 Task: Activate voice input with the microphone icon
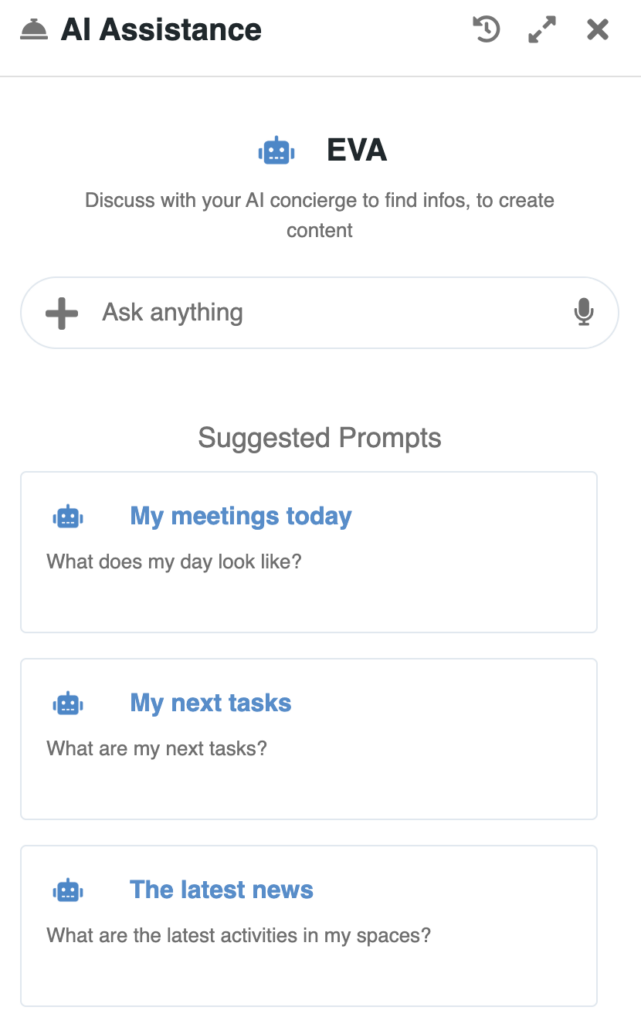(584, 313)
